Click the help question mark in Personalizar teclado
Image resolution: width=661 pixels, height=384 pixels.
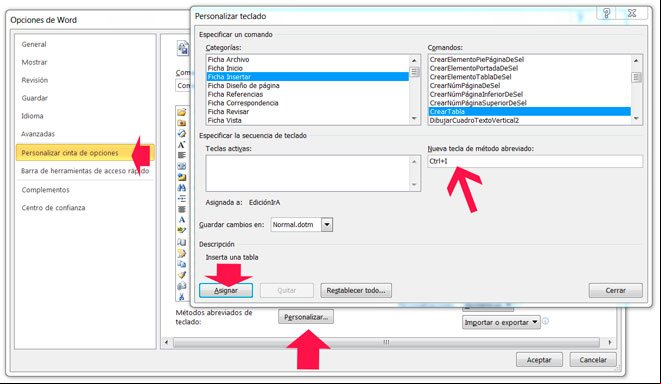606,13
